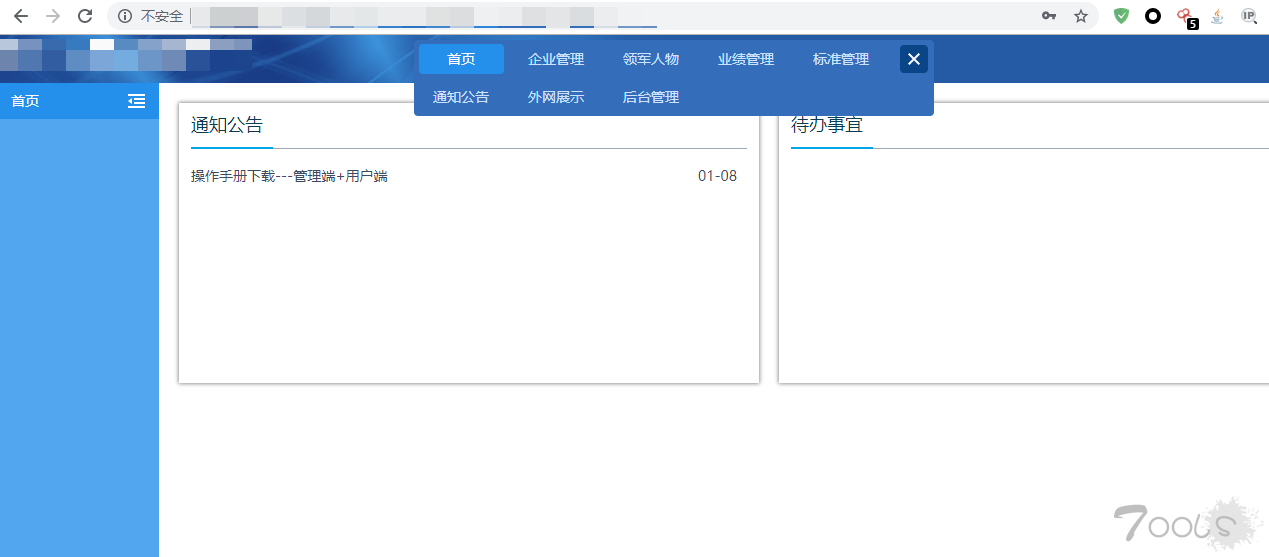
Task: Open the IP lookup extension icon
Action: pyautogui.click(x=1249, y=16)
